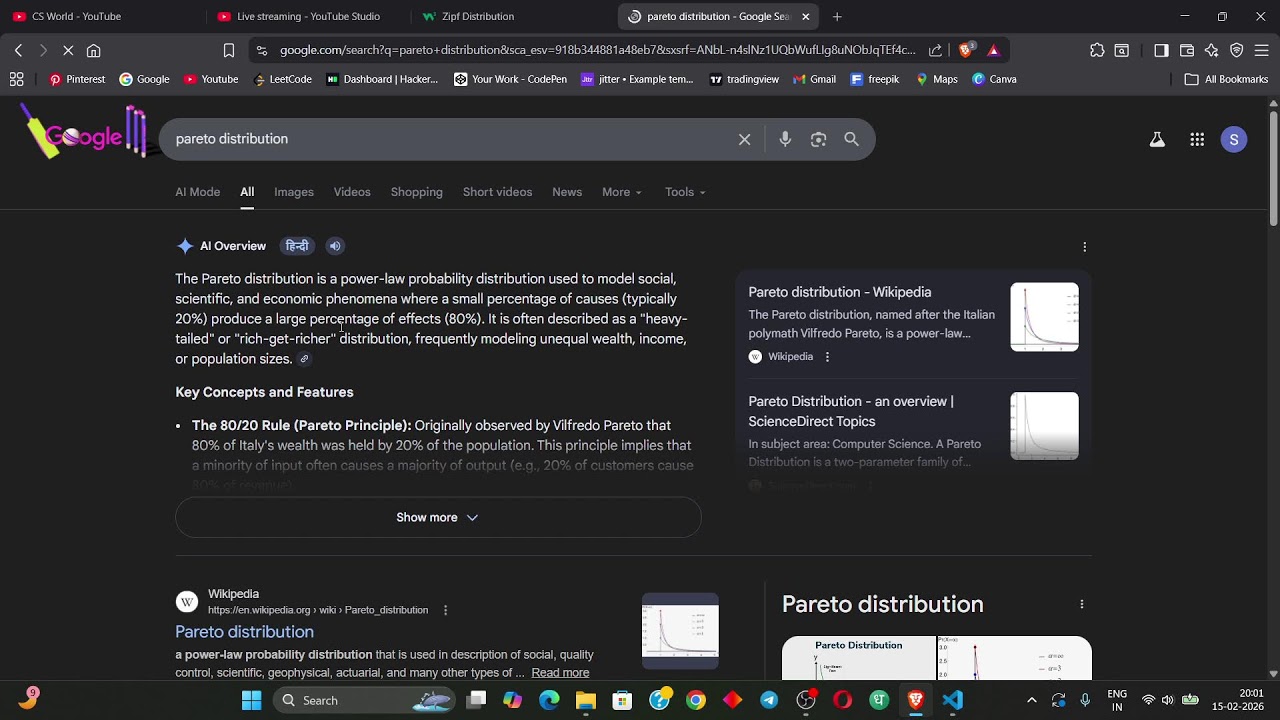Go back with browser back arrow
The image size is (1280, 720).
click(18, 50)
